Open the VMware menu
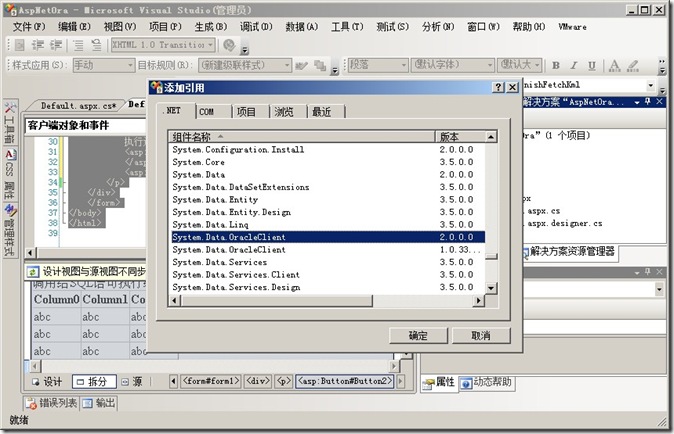 [x=572, y=27]
